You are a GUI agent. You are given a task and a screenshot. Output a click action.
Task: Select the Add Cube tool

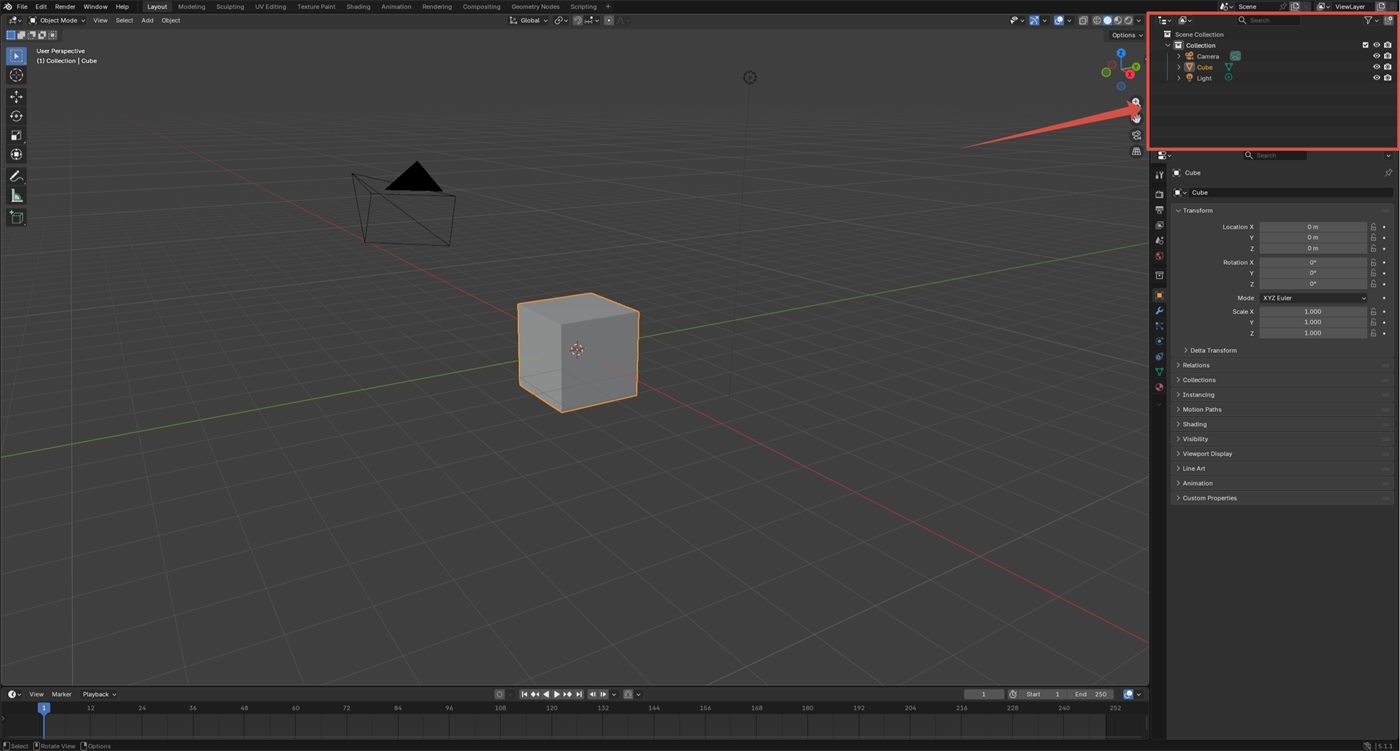coord(16,217)
